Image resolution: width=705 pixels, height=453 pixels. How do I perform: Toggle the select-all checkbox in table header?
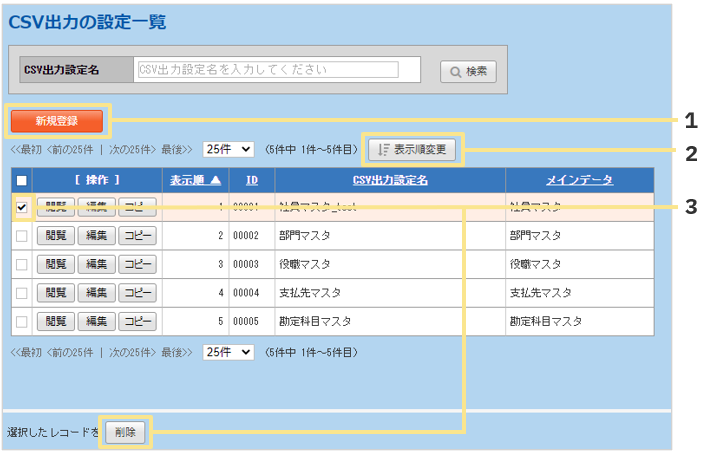pos(22,180)
